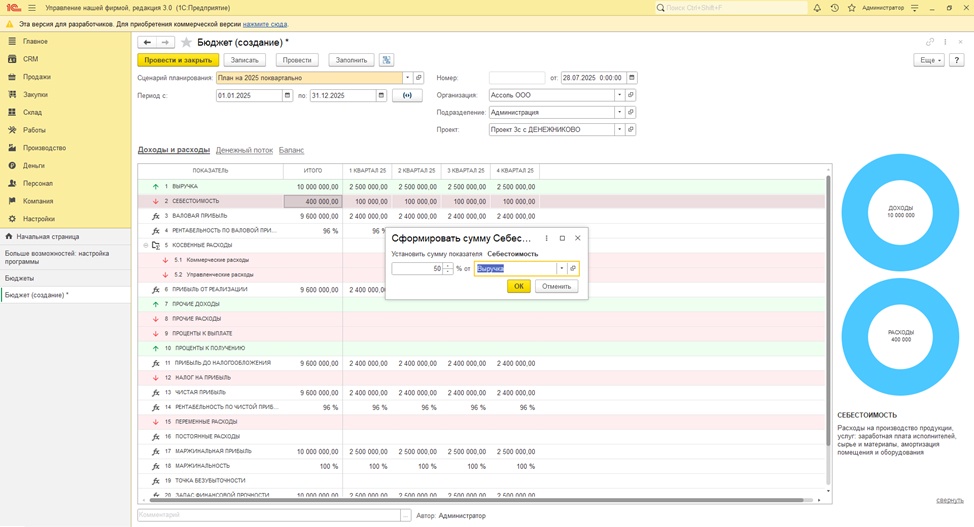Open the notifications bell icon
Image resolution: width=974 pixels, height=527 pixels.
(817, 8)
